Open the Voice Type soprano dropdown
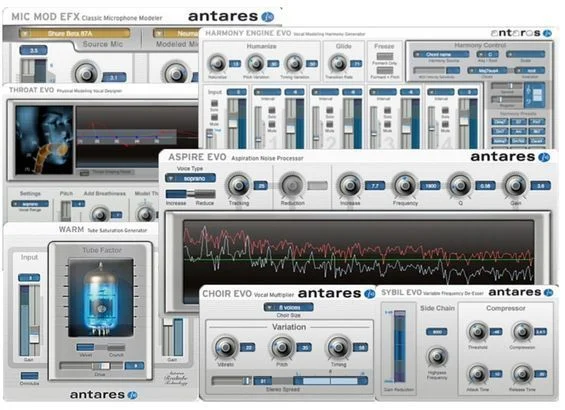The width and height of the screenshot is (565, 410). 190,178
